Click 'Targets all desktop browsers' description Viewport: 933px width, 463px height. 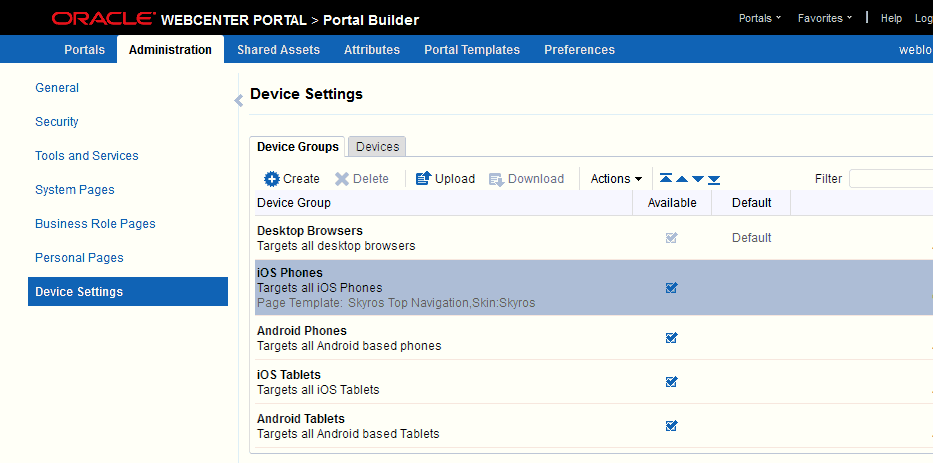336,245
